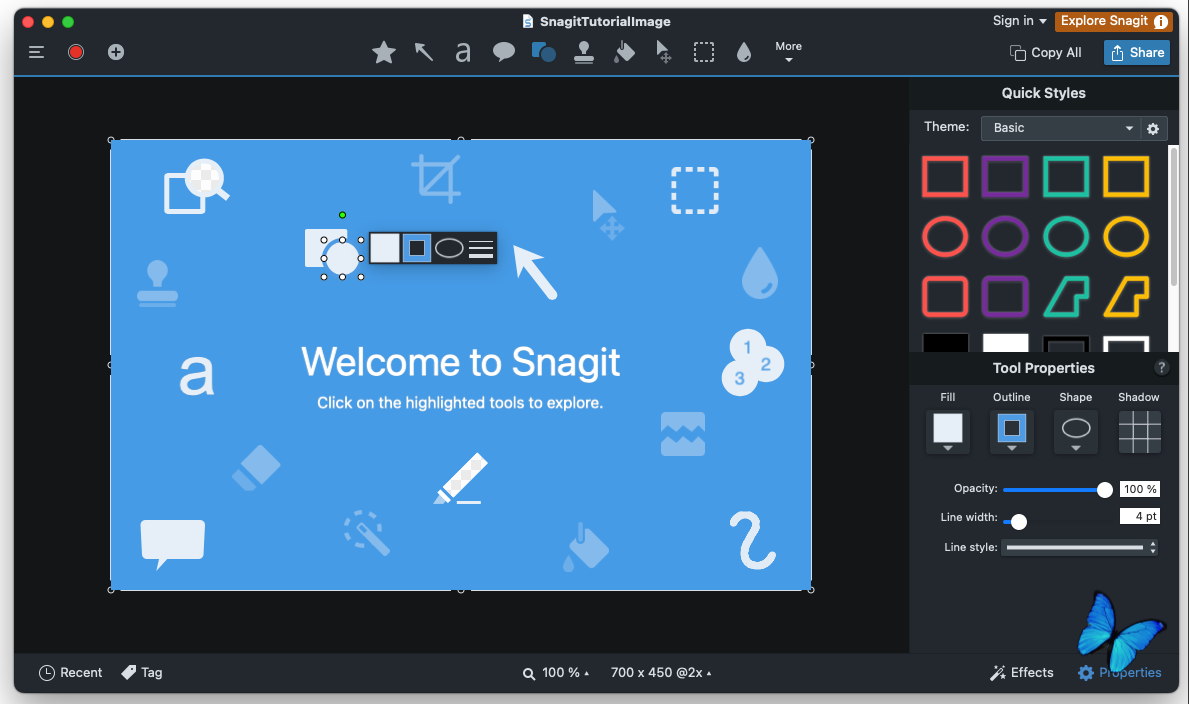The width and height of the screenshot is (1189, 704).
Task: Click the large letter a icon on the canvas
Action: 196,376
